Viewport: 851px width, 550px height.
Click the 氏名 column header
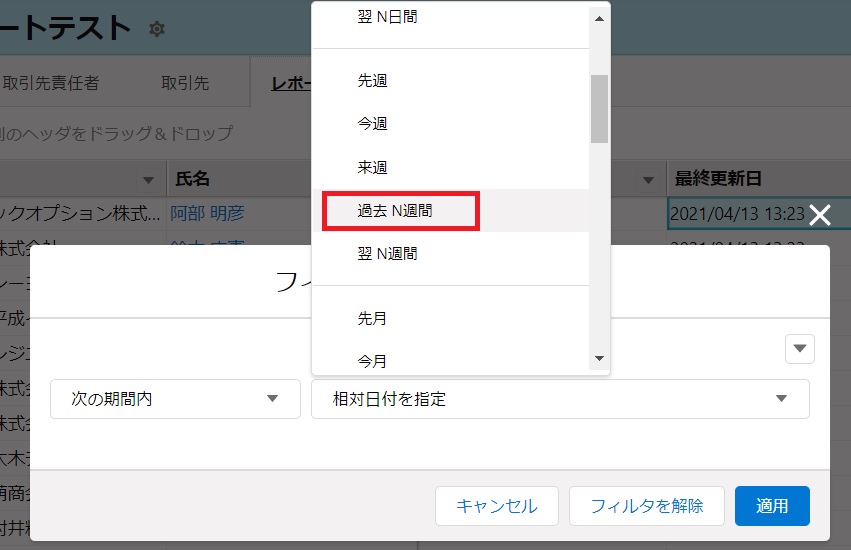192,179
